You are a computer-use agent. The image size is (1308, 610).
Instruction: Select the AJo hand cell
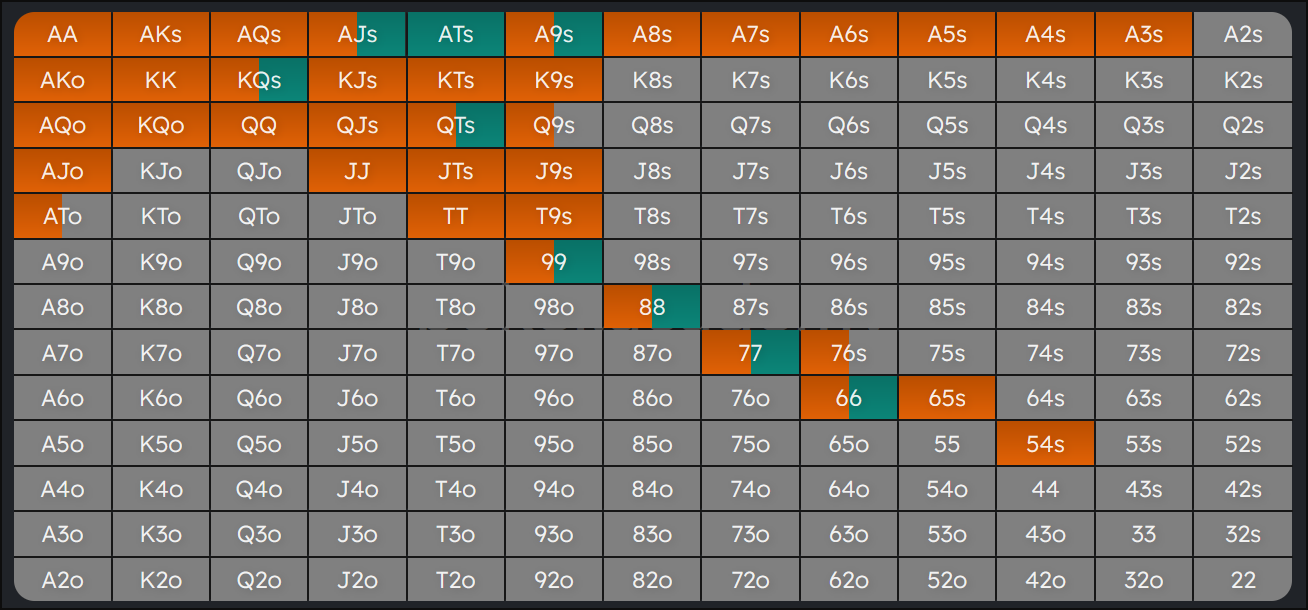pyautogui.click(x=62, y=171)
